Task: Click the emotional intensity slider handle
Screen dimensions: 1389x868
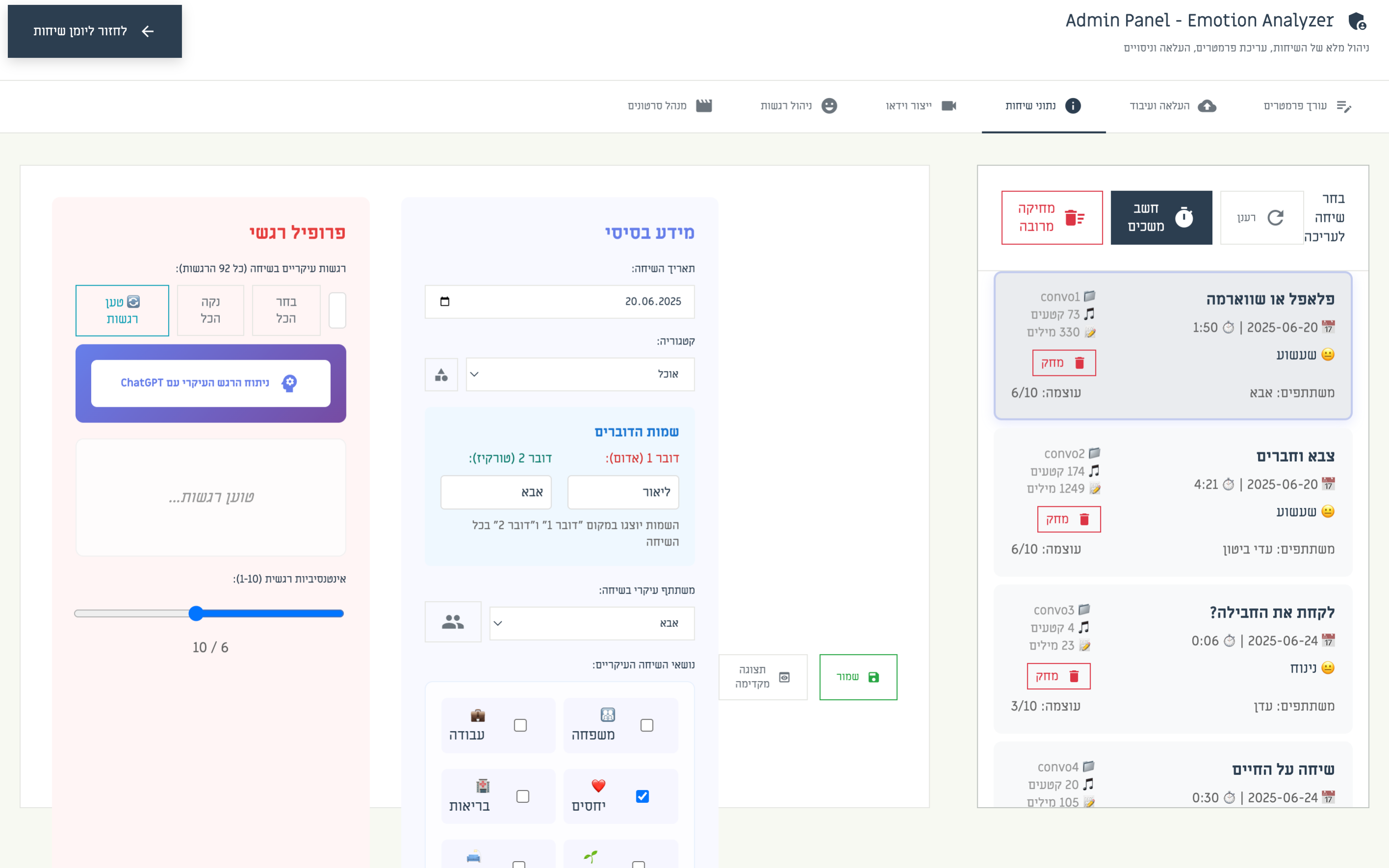Action: pyautogui.click(x=196, y=614)
